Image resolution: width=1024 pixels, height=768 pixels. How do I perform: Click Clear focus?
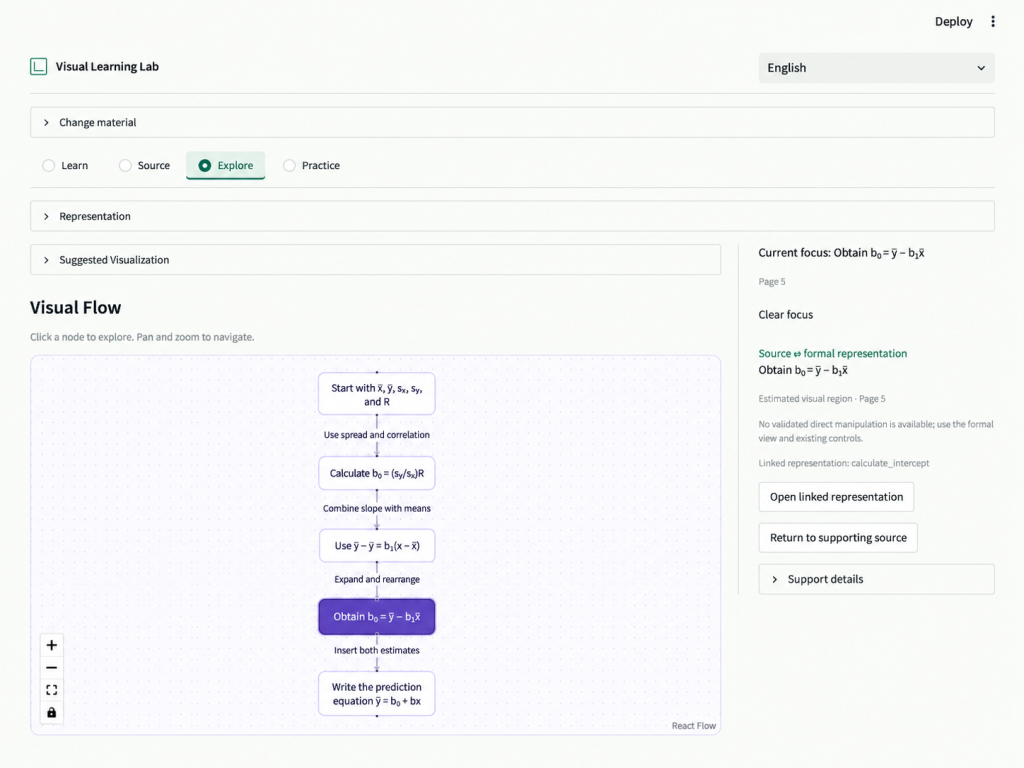pos(786,315)
